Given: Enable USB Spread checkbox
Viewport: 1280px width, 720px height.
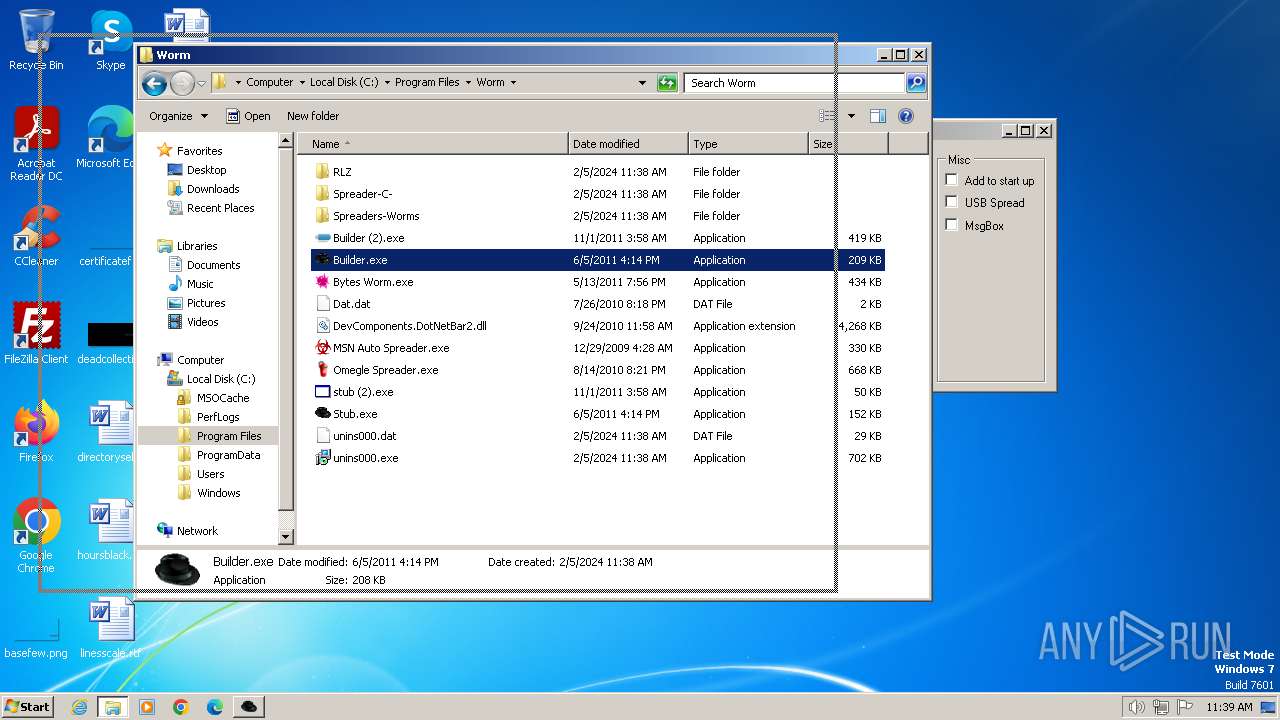Looking at the screenshot, I should [x=951, y=202].
